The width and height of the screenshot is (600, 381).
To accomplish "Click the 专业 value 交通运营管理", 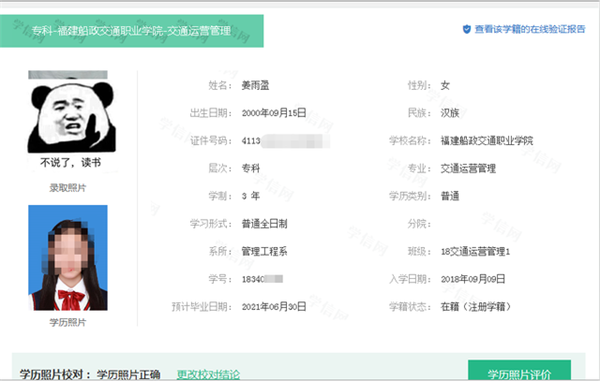I will [468, 168].
